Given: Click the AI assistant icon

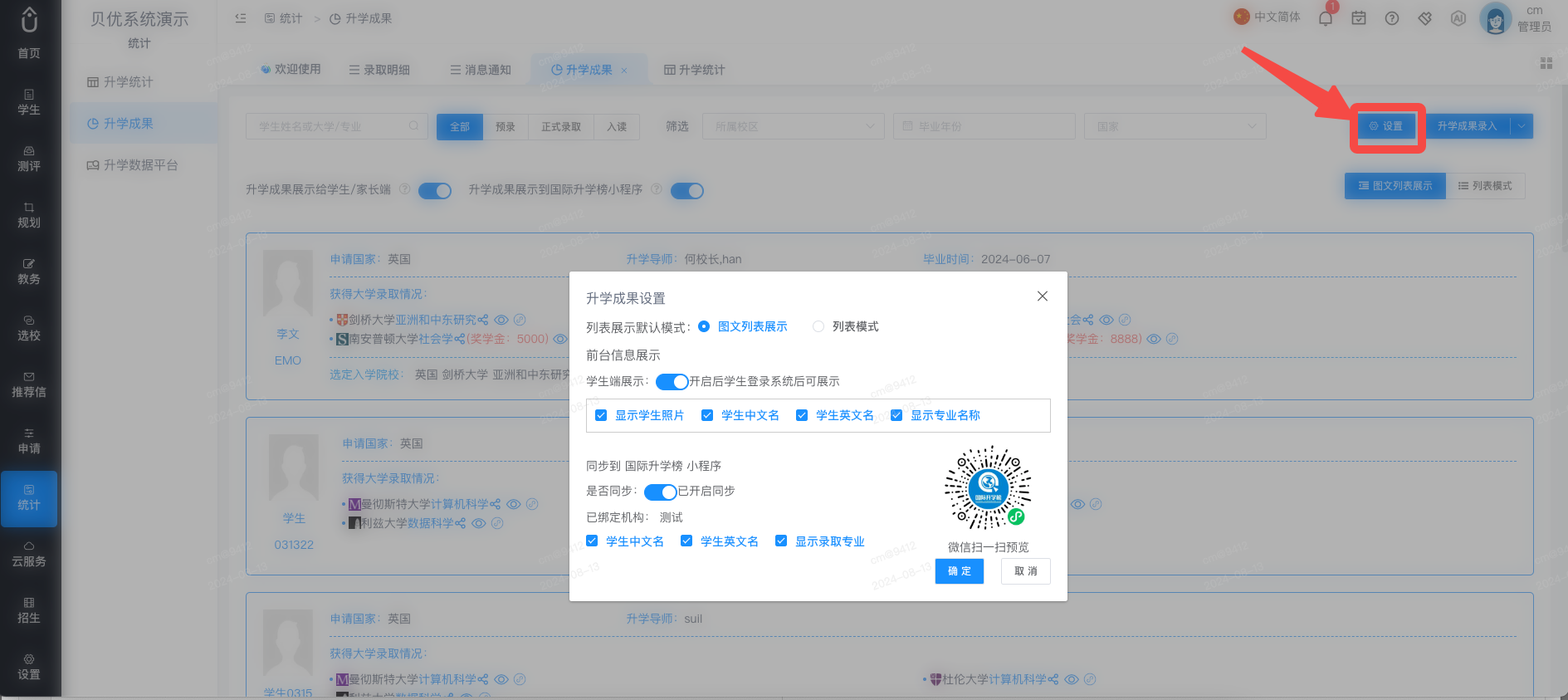Looking at the screenshot, I should click(x=1458, y=18).
